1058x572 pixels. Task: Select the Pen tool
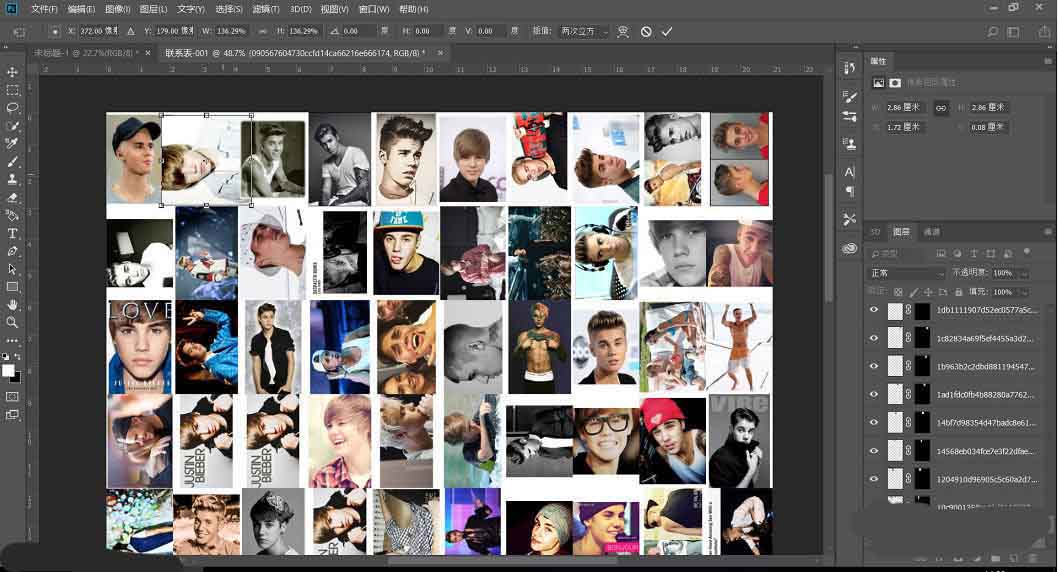pyautogui.click(x=12, y=251)
